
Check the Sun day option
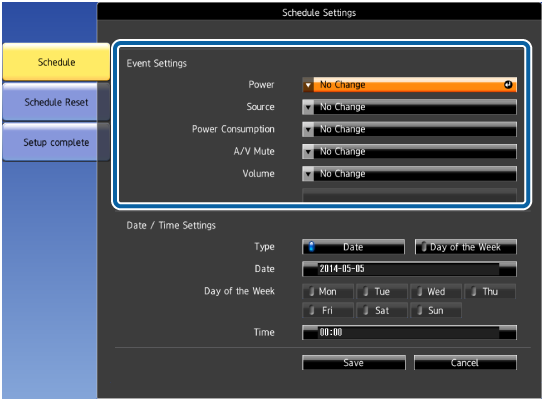pos(436,310)
